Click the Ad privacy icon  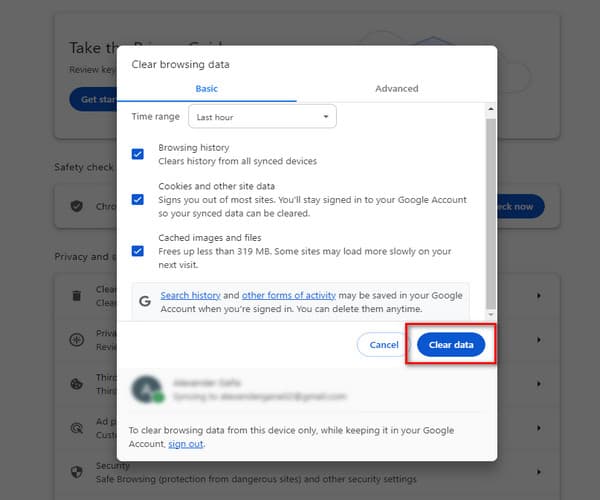(x=77, y=428)
